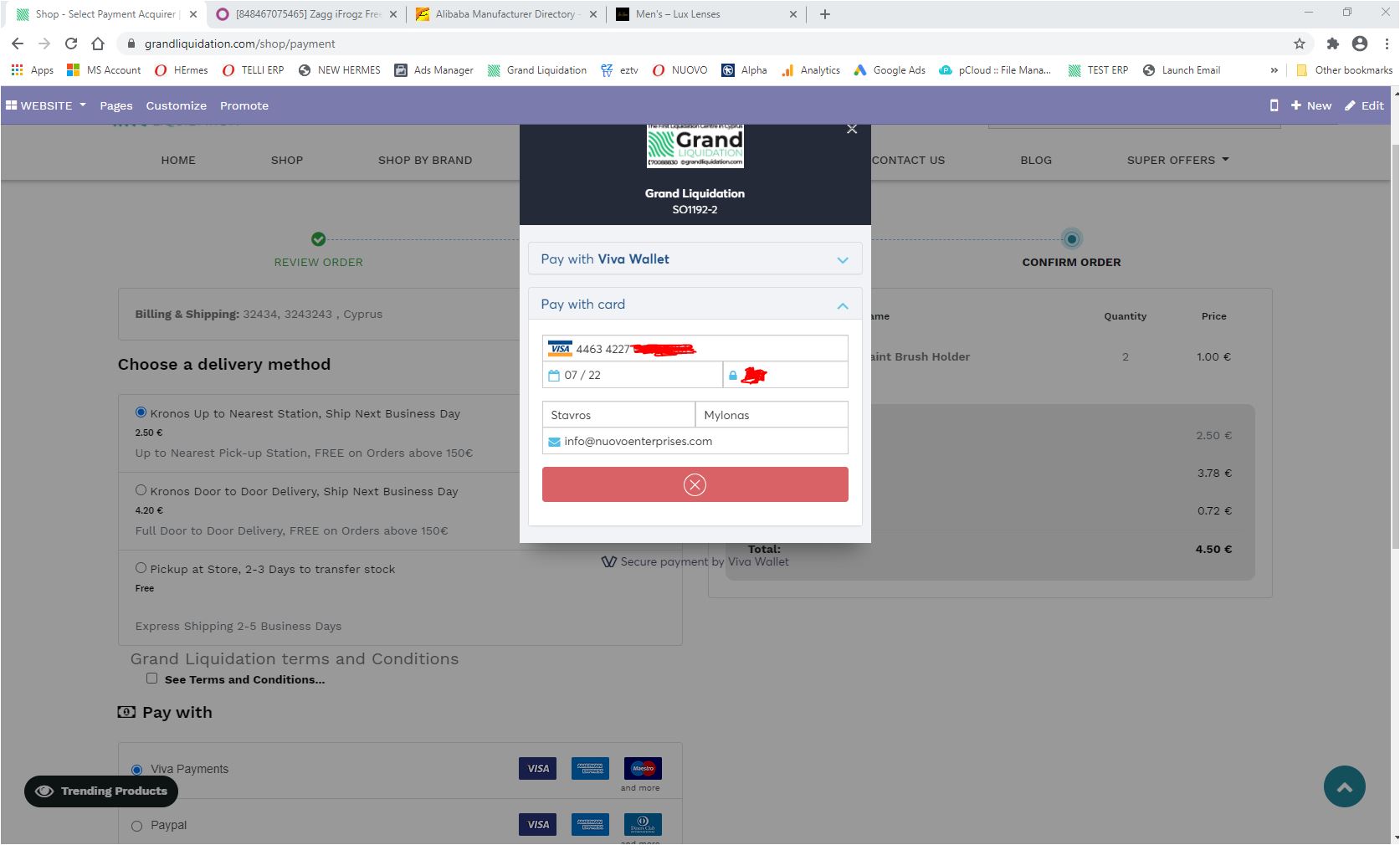This screenshot has height=845, width=1400.
Task: Open CONTACT US nav item
Action: coord(908,160)
